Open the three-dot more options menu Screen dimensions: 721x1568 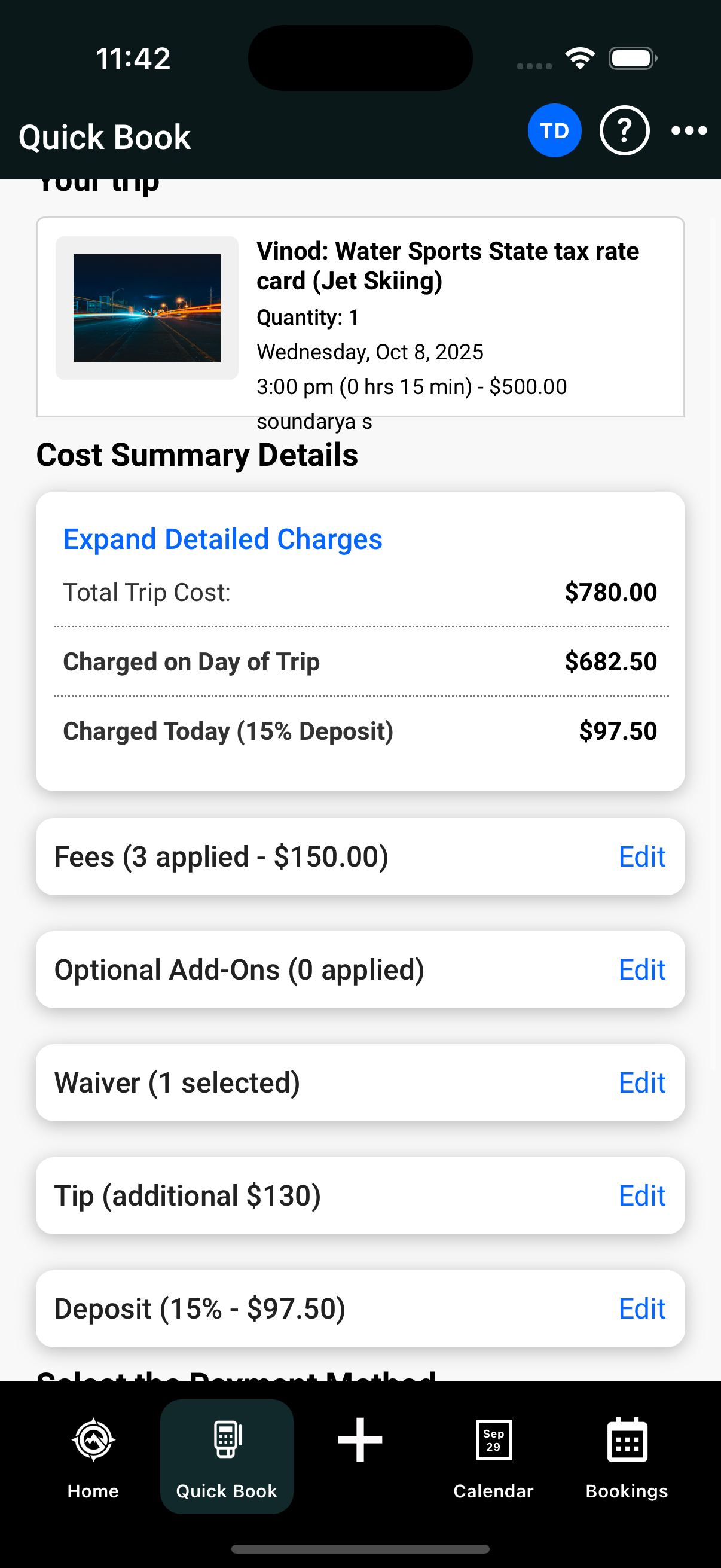(689, 130)
